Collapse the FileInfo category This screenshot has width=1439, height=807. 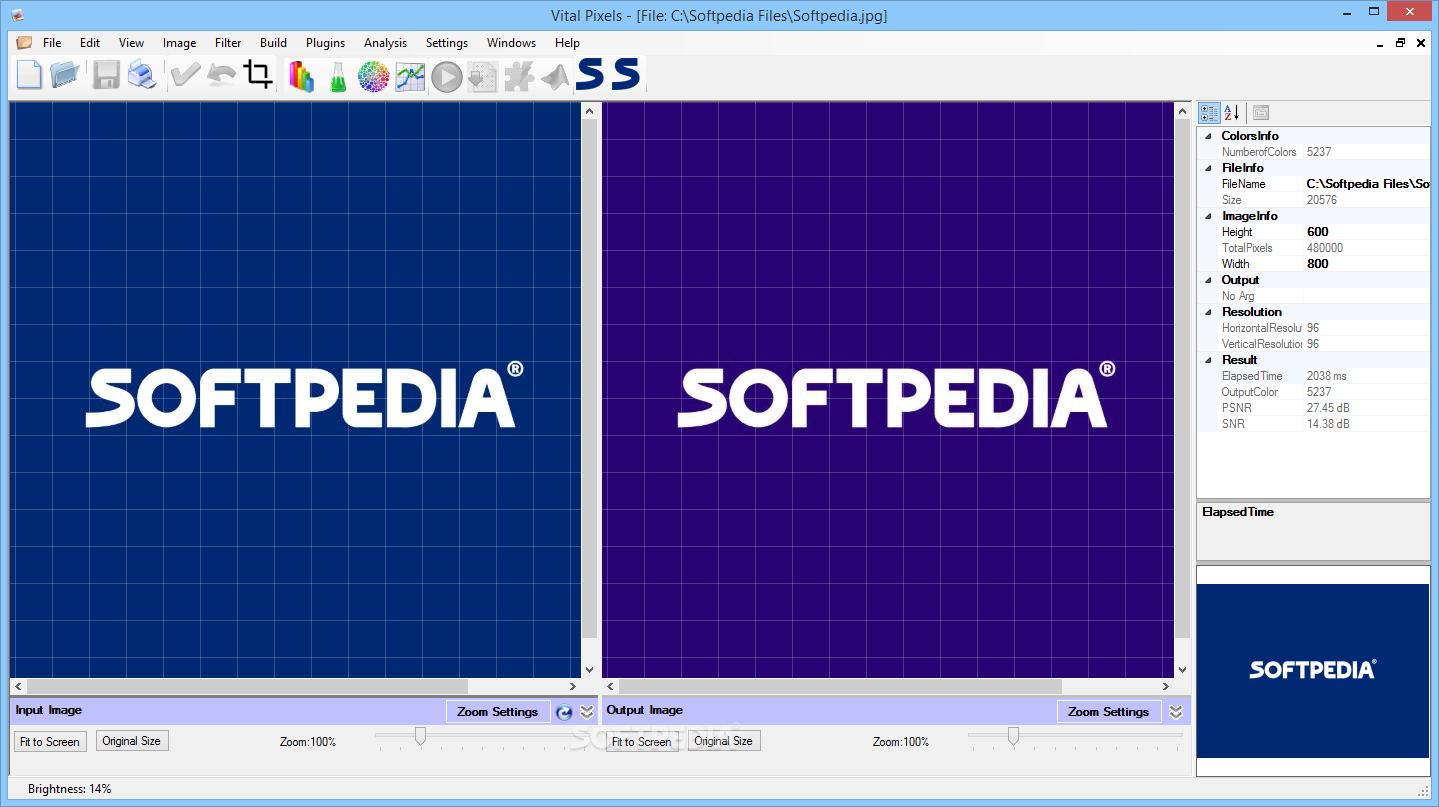tap(1208, 168)
